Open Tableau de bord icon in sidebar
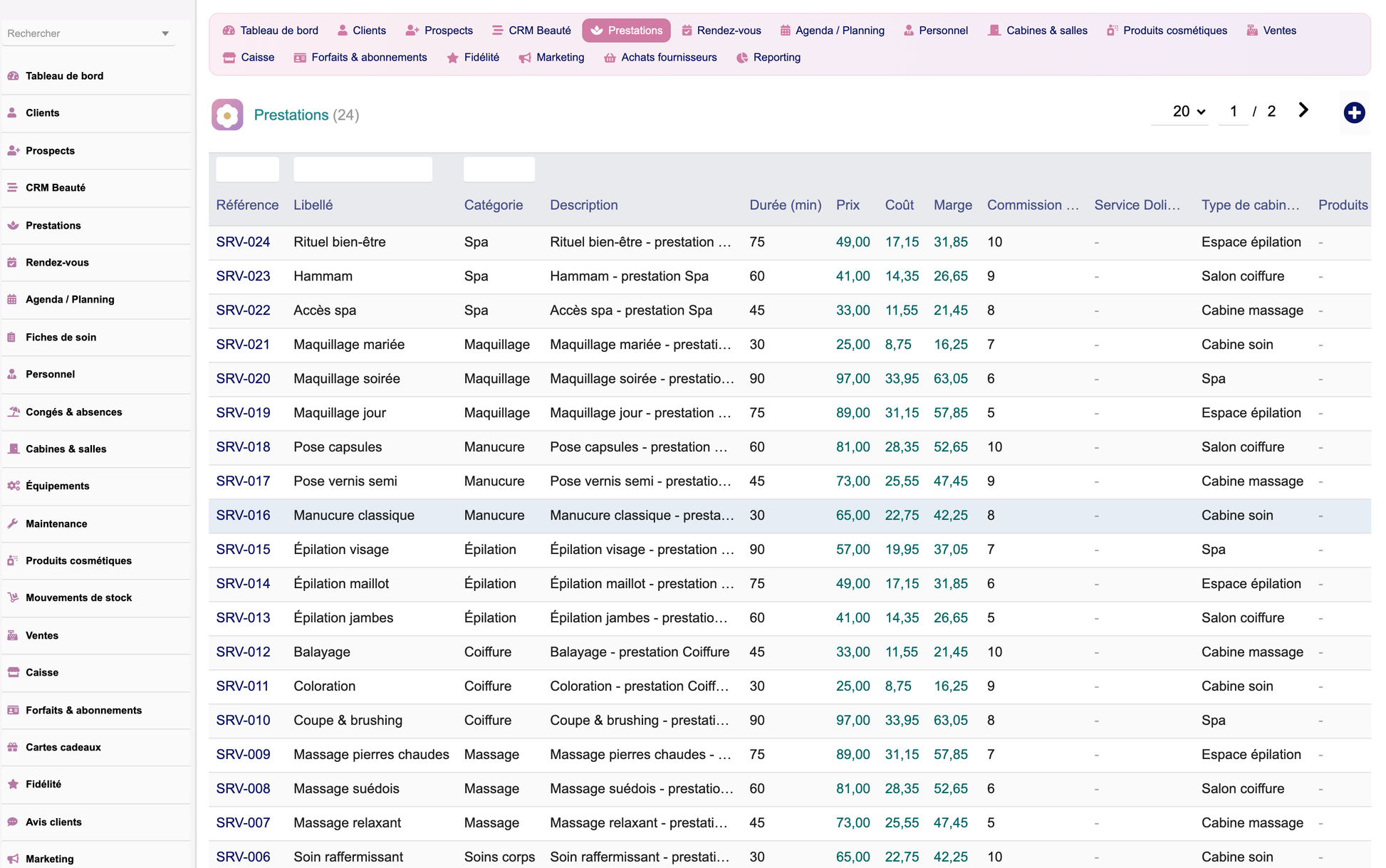1386x868 pixels. [x=13, y=75]
